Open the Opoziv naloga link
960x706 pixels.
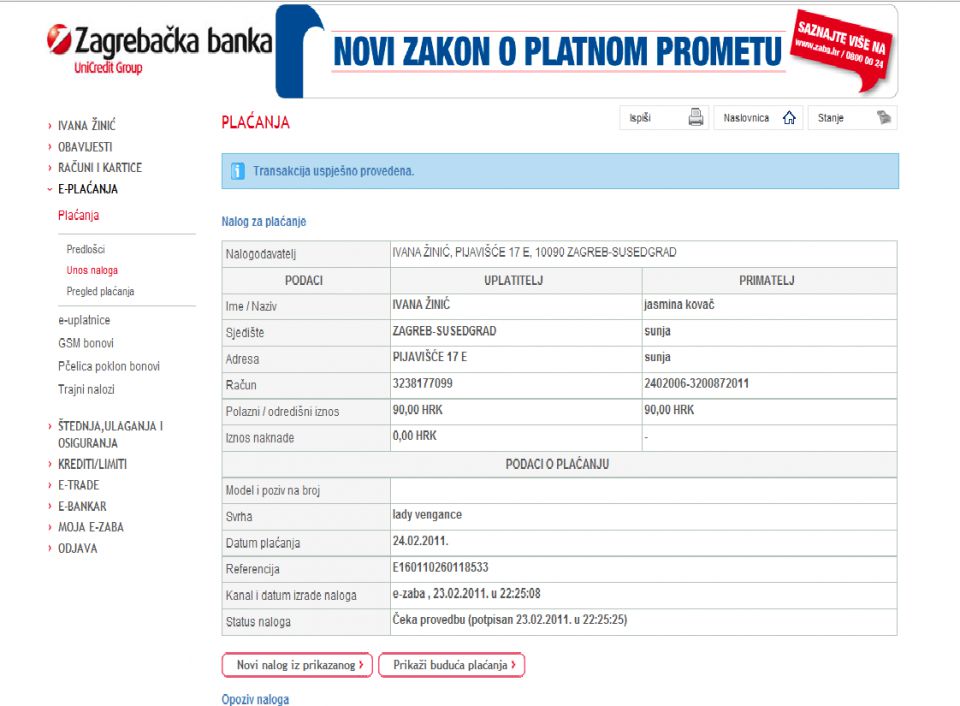(255, 699)
